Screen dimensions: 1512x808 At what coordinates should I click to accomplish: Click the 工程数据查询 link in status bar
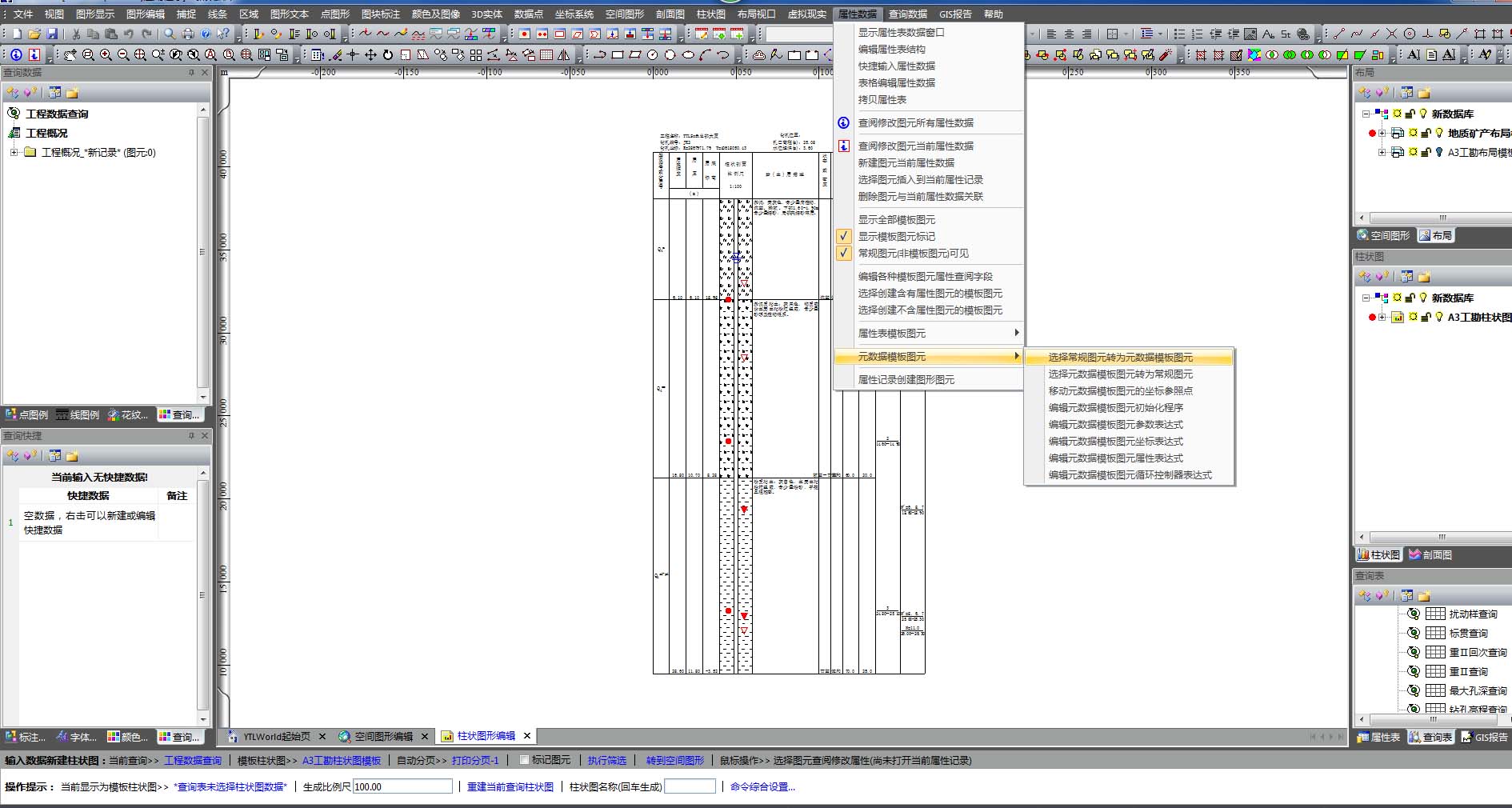(193, 760)
